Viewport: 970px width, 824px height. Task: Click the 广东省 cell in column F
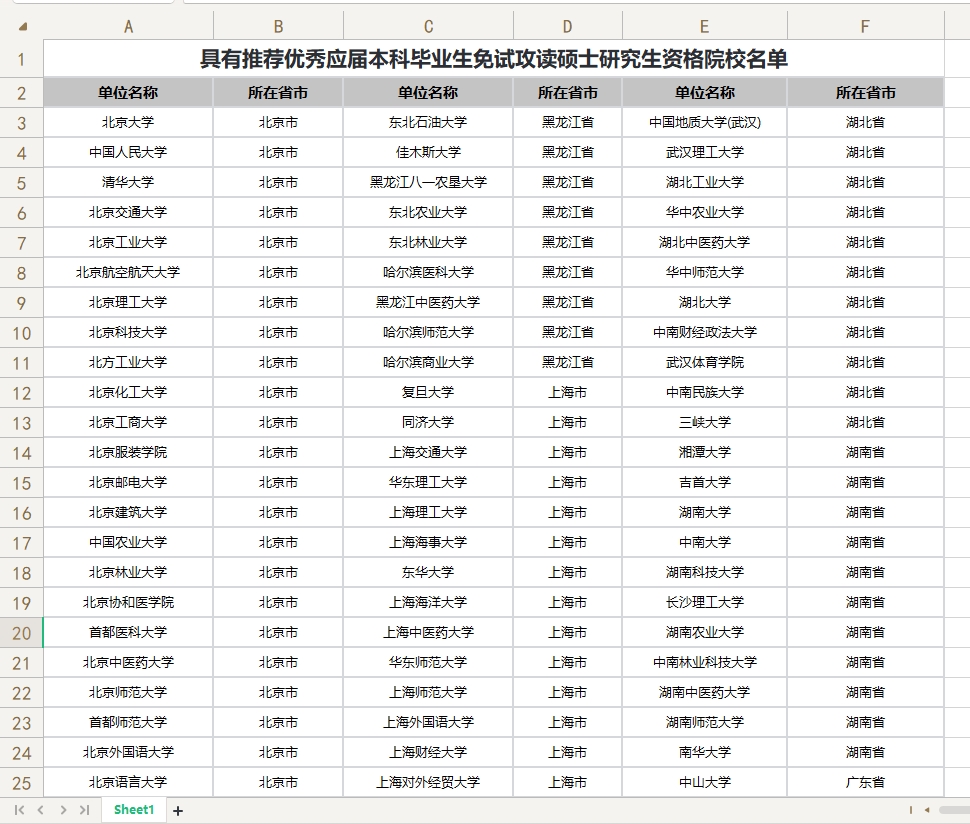[865, 782]
